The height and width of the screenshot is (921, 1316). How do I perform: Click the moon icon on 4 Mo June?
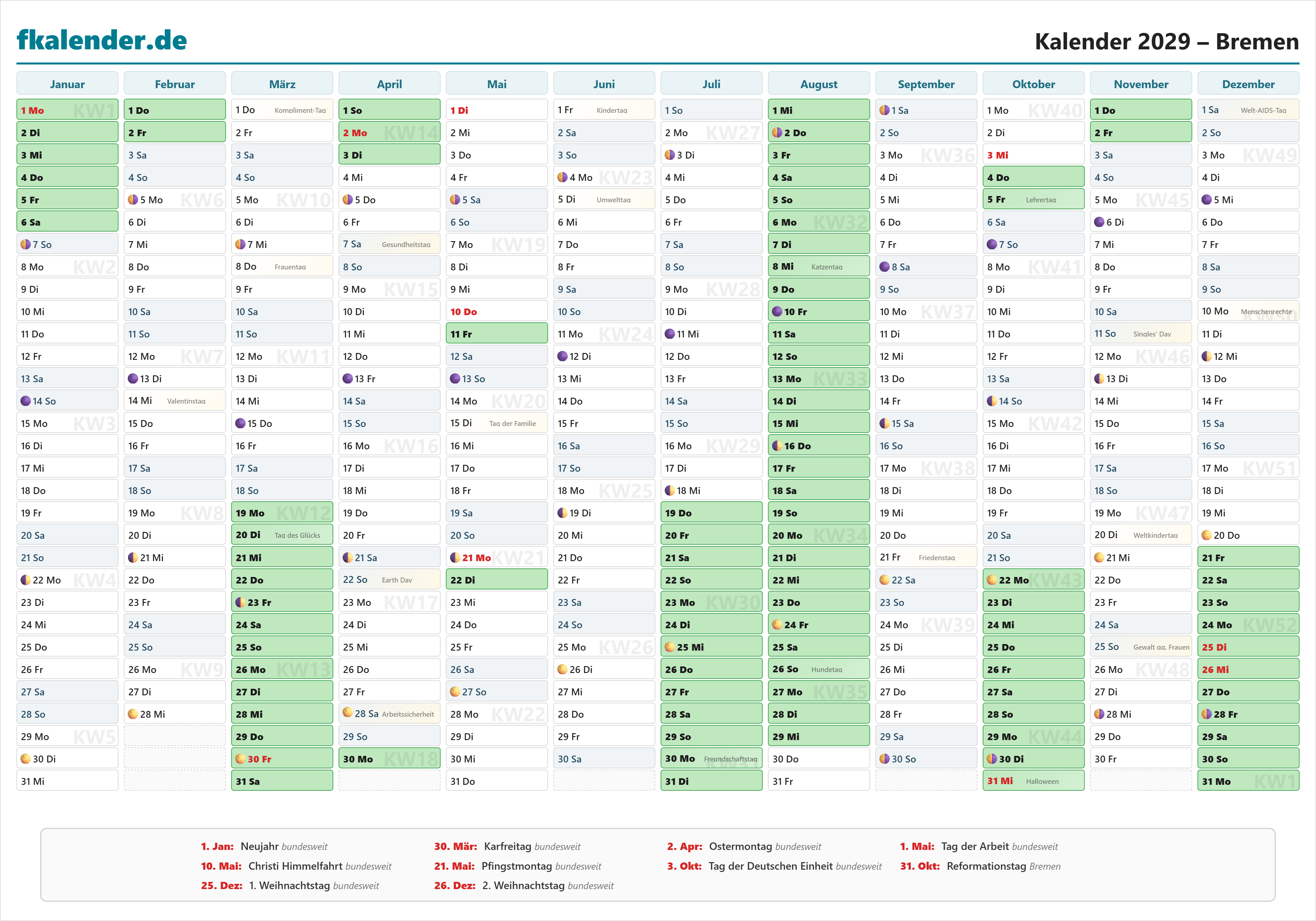point(562,178)
